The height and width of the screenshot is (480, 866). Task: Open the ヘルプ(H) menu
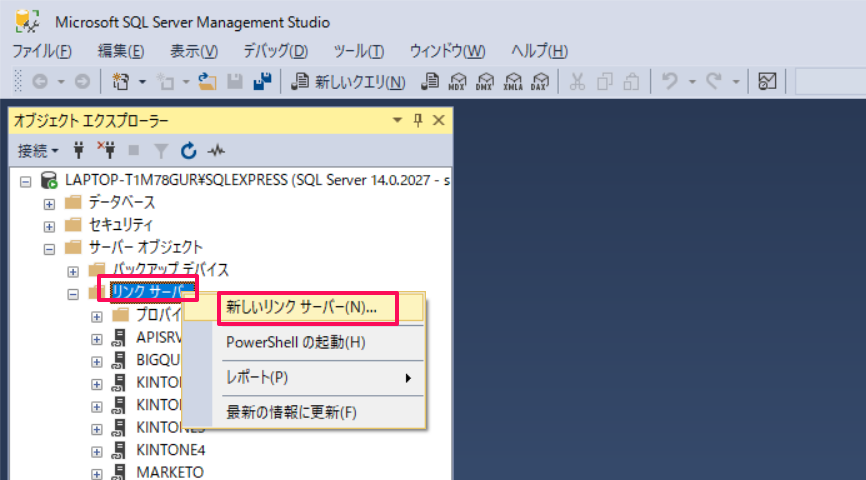pyautogui.click(x=539, y=51)
